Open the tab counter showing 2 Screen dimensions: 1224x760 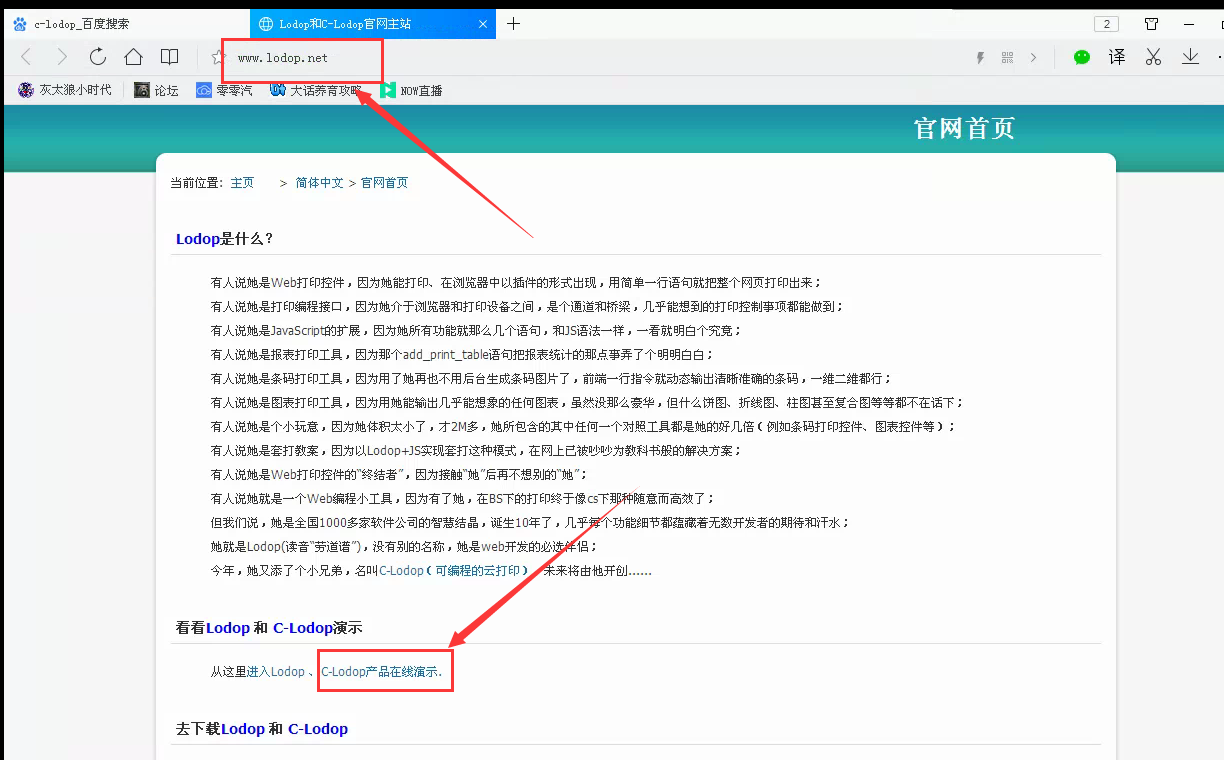[1106, 23]
